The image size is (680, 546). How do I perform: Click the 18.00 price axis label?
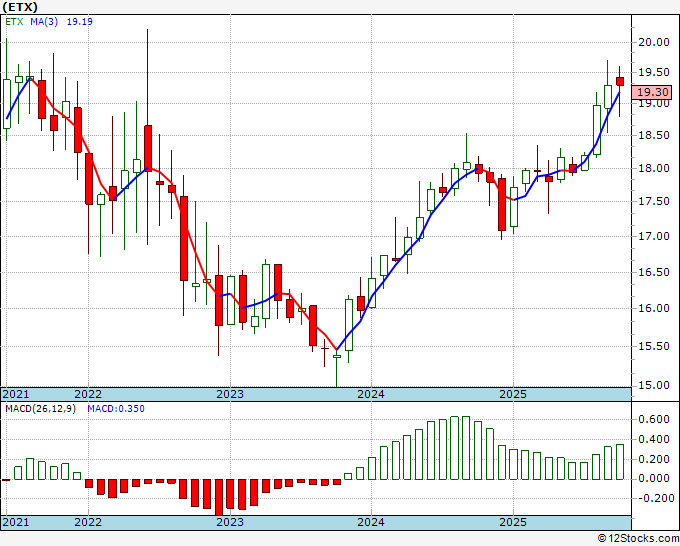tap(654, 168)
